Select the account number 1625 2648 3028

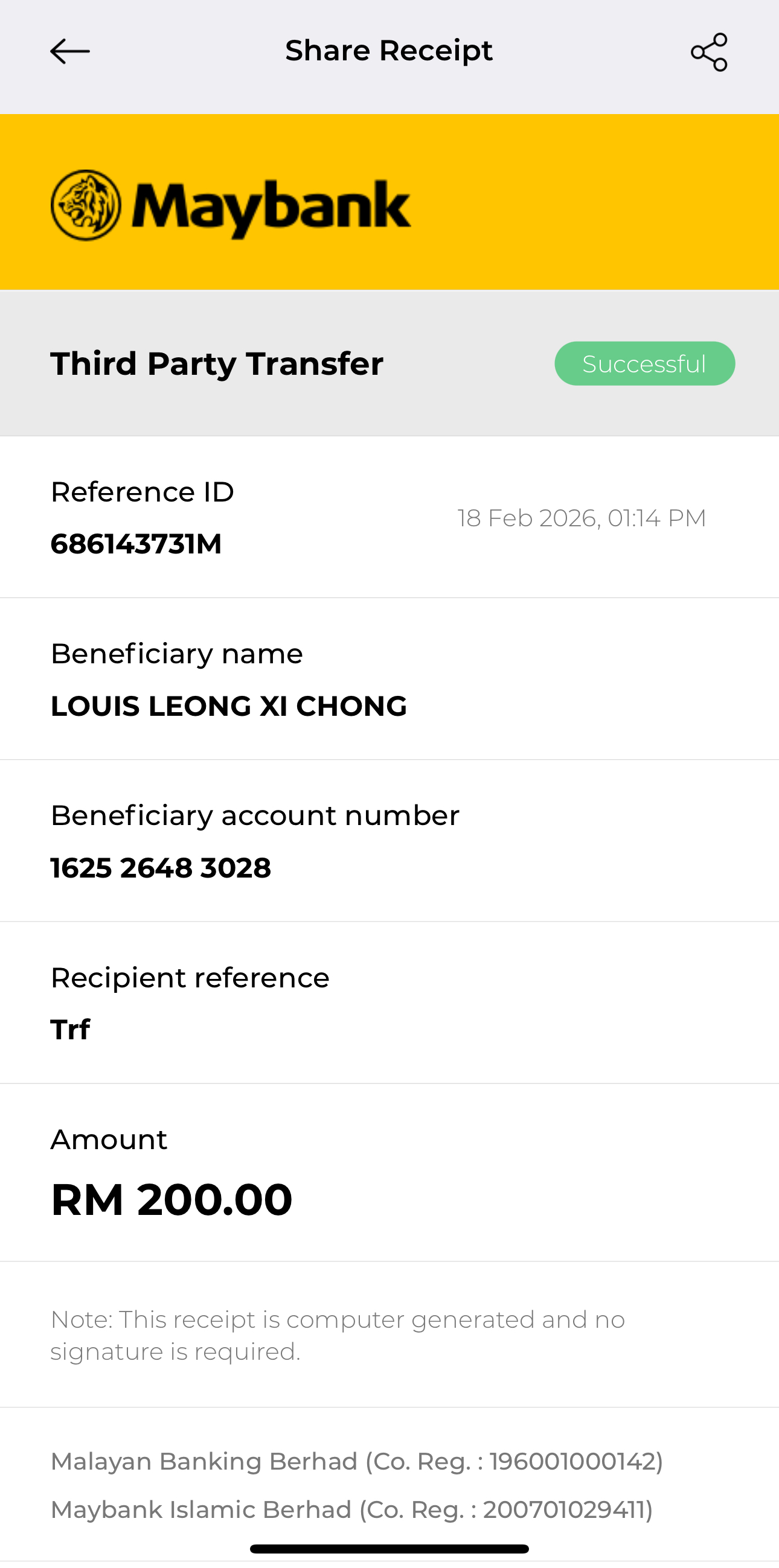pyautogui.click(x=161, y=868)
